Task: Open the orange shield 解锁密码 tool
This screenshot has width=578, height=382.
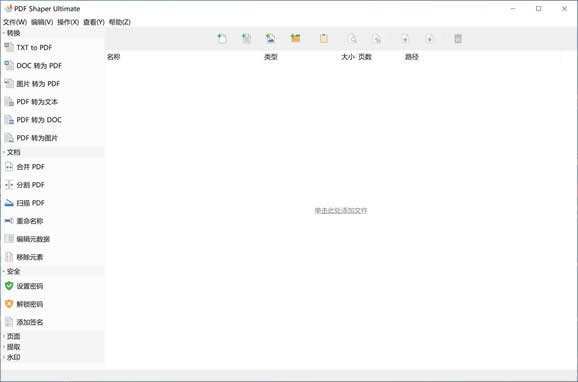Action: 24,304
